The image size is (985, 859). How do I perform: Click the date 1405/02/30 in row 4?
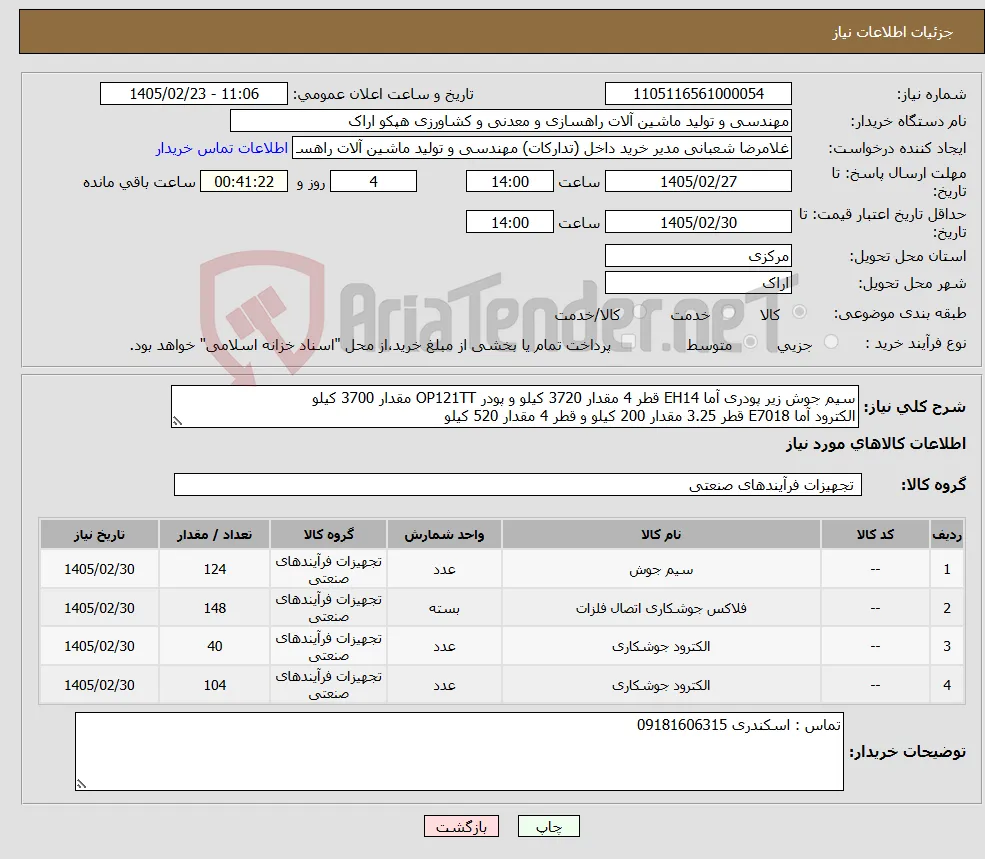coord(99,685)
